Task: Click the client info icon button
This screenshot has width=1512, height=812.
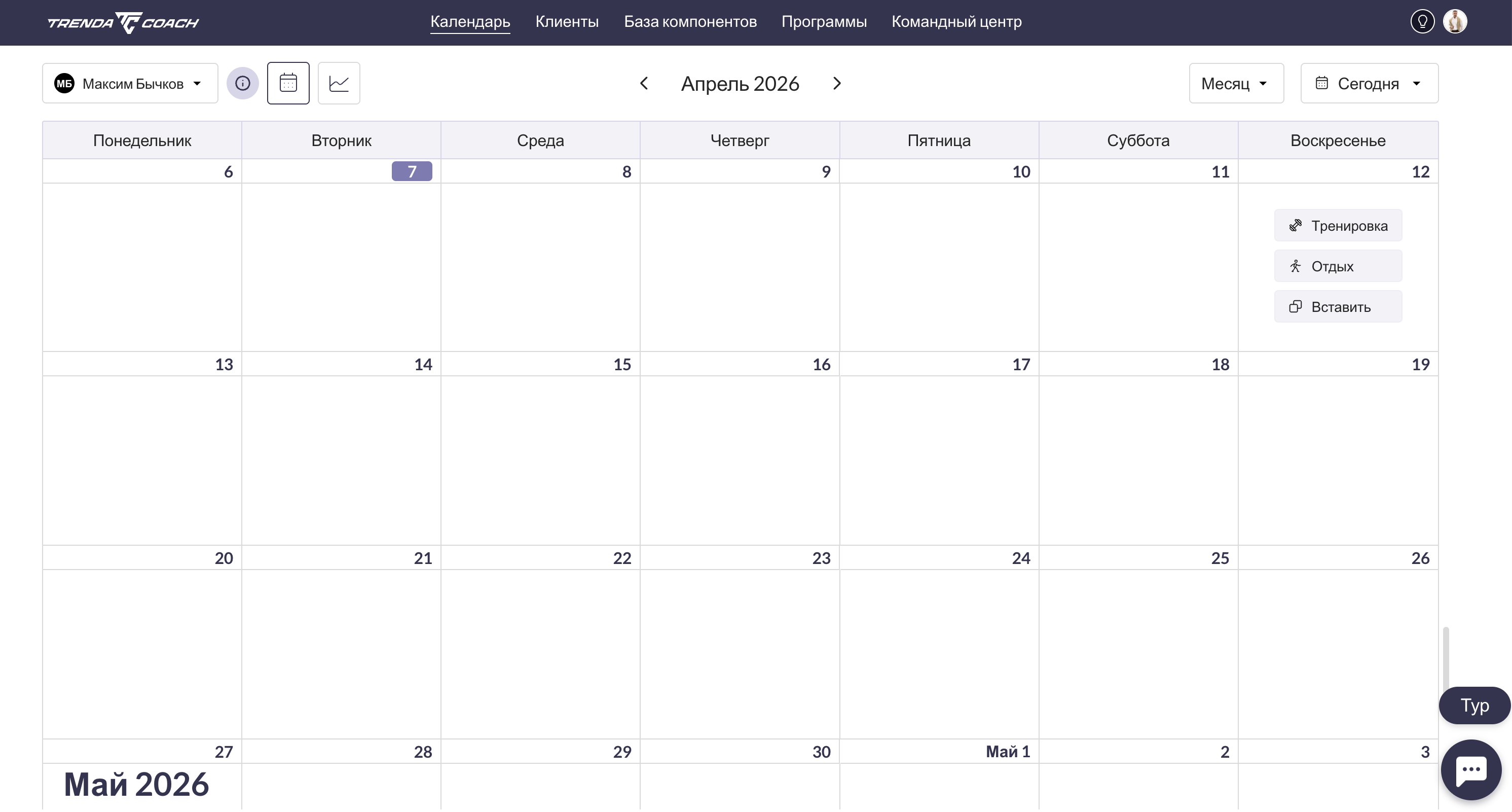Action: click(242, 83)
